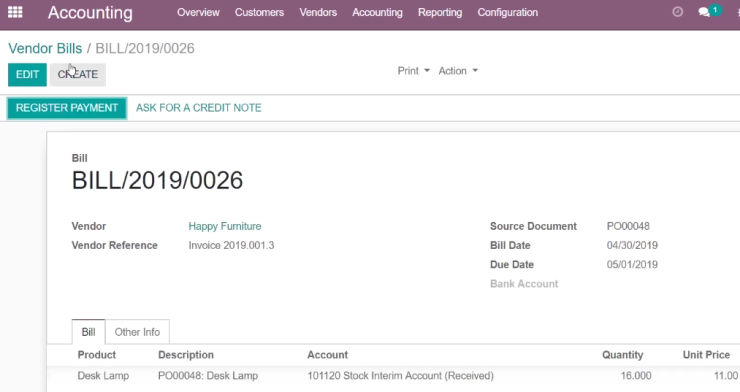The image size is (740, 392).
Task: Click the Product column header
Action: pyautogui.click(x=97, y=355)
